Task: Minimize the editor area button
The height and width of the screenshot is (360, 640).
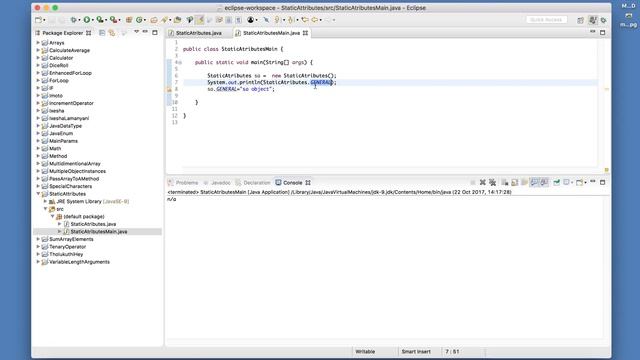Action: [593, 32]
